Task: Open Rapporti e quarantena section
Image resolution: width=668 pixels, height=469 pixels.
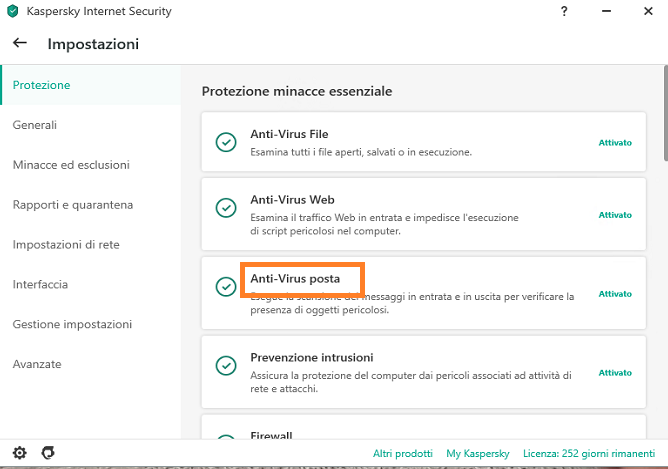Action: pyautogui.click(x=73, y=205)
